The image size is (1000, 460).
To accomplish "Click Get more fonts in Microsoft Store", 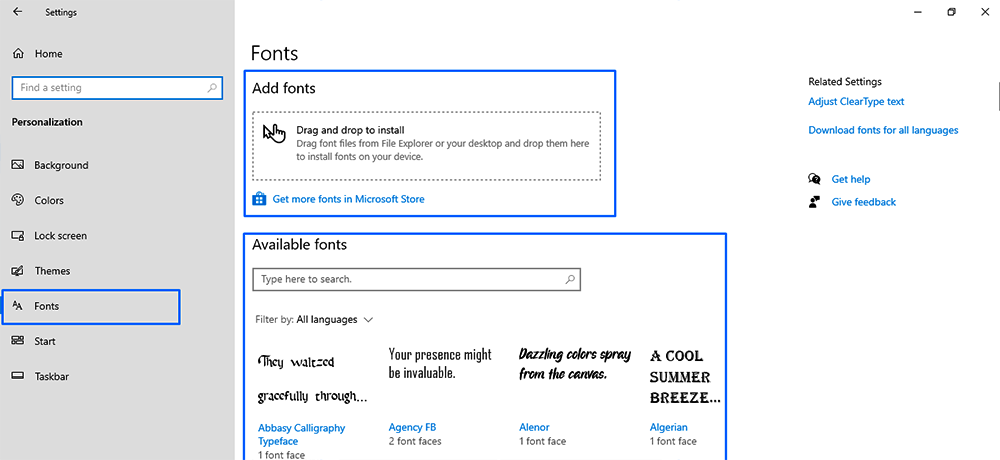I will (x=348, y=199).
